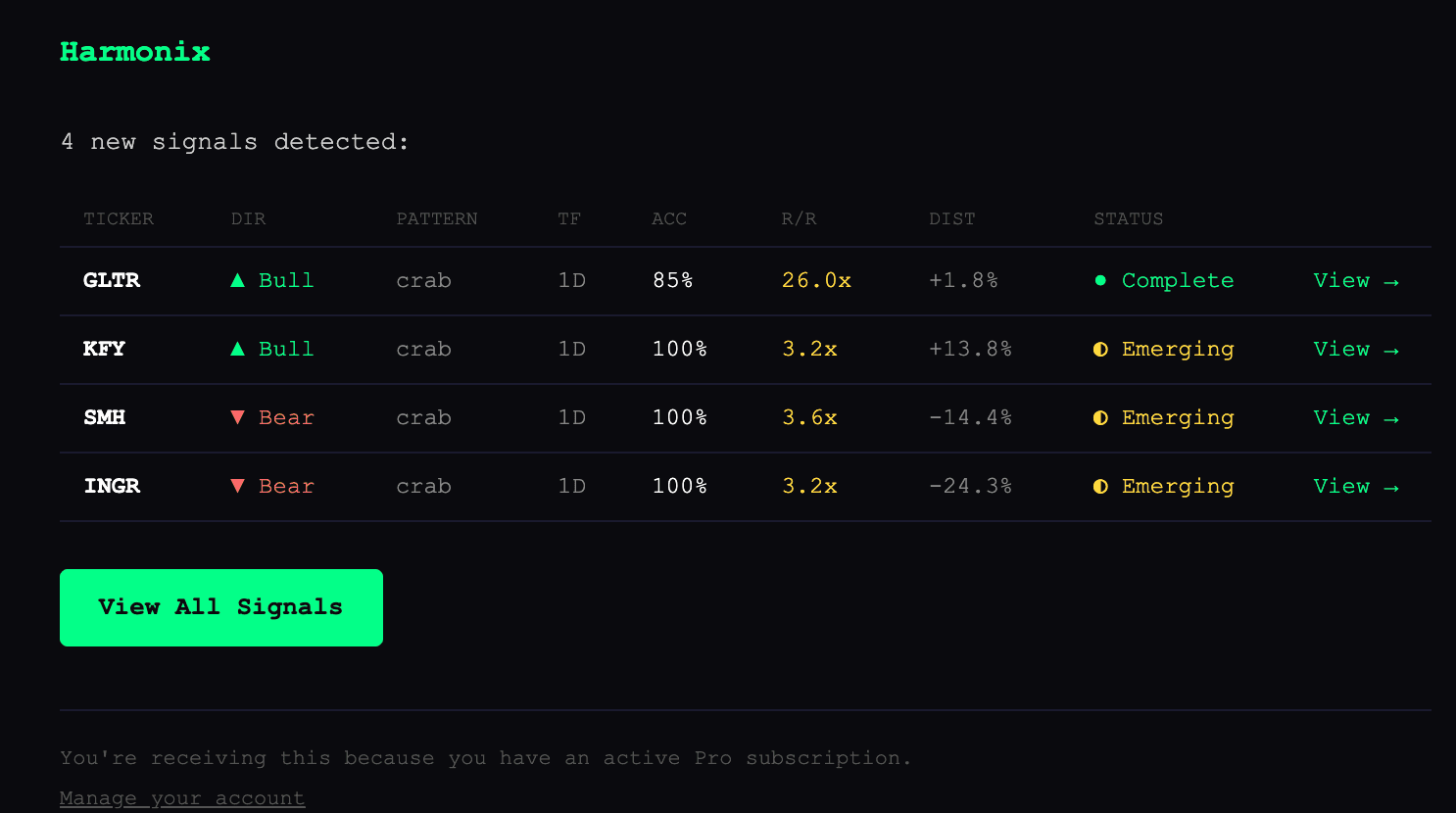Open View link for INGR signal
The image size is (1456, 813).
click(x=1356, y=487)
